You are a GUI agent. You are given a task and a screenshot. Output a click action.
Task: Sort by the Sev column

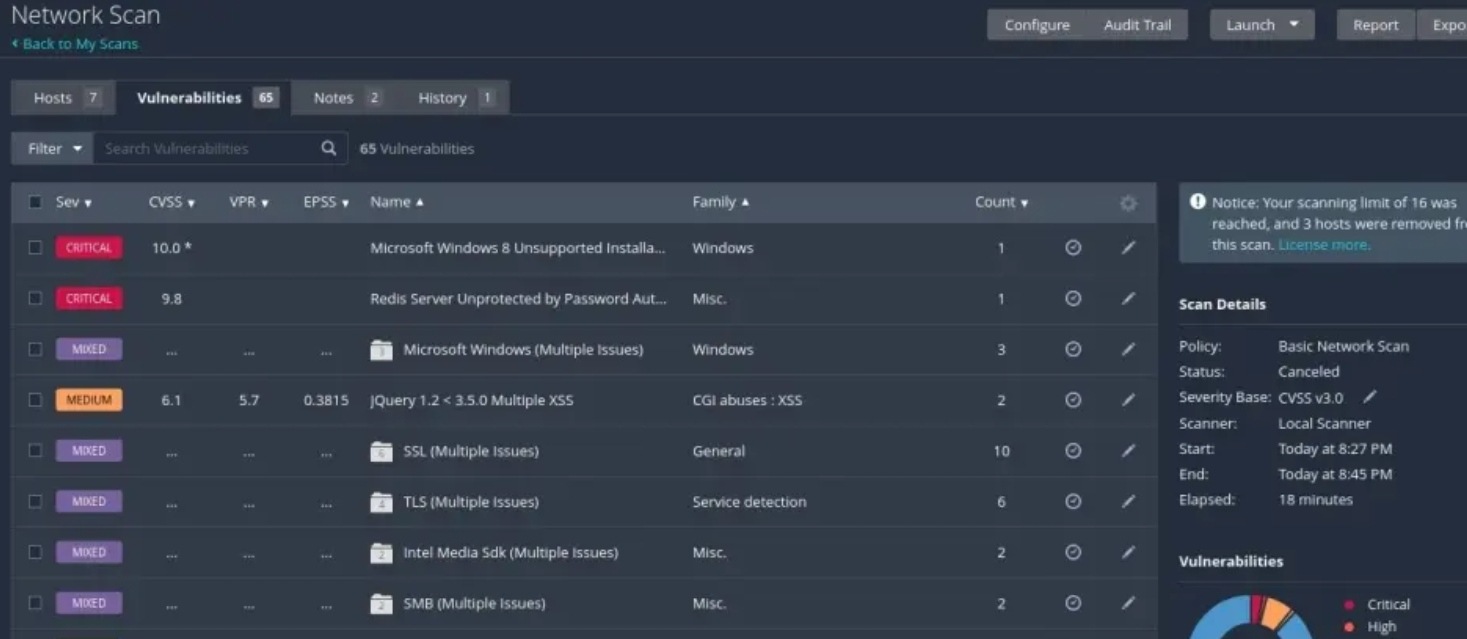73,202
